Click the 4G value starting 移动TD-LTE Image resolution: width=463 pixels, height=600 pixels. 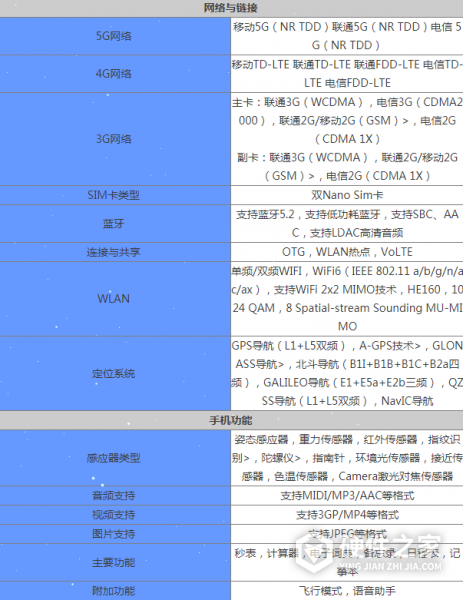(347, 73)
